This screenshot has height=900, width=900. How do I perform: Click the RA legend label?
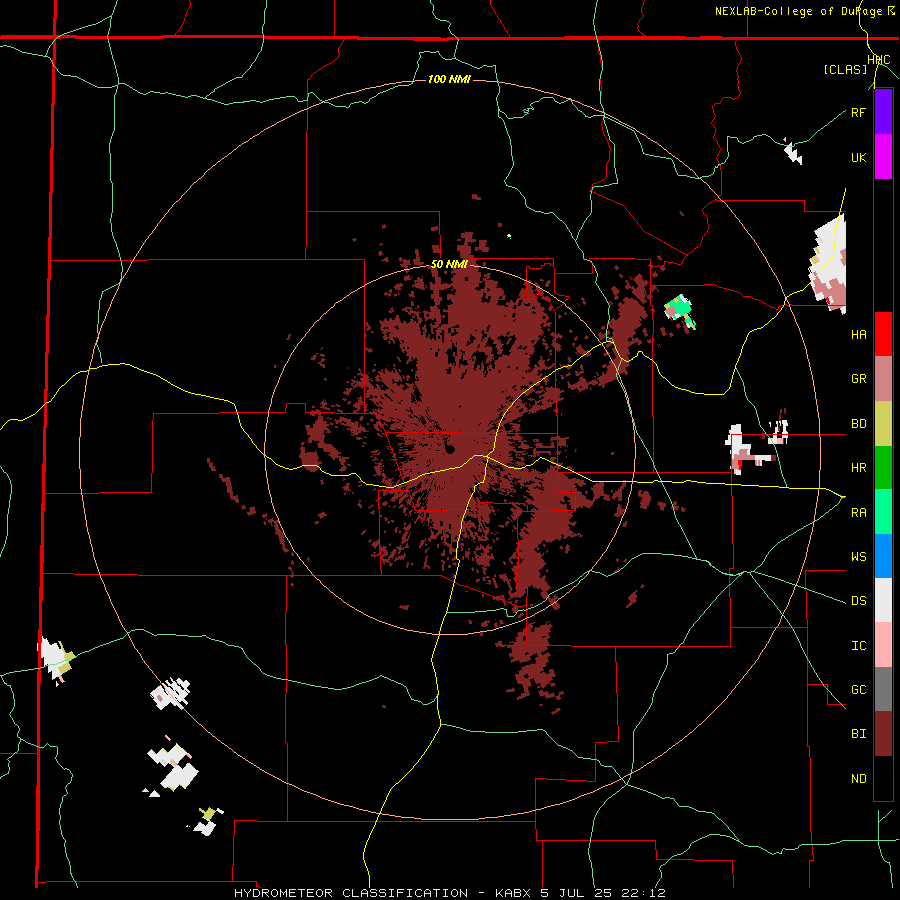coord(858,513)
